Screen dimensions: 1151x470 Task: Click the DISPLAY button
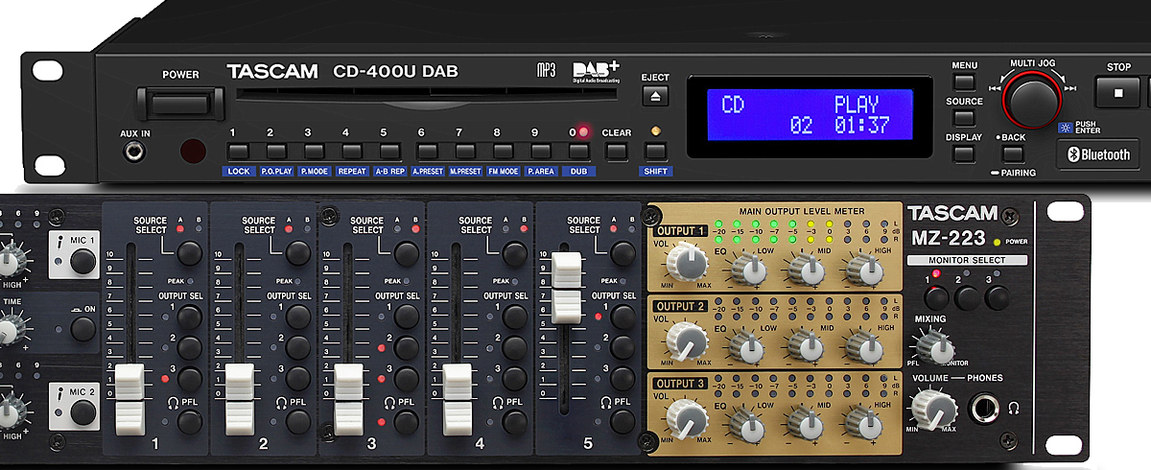(965, 154)
